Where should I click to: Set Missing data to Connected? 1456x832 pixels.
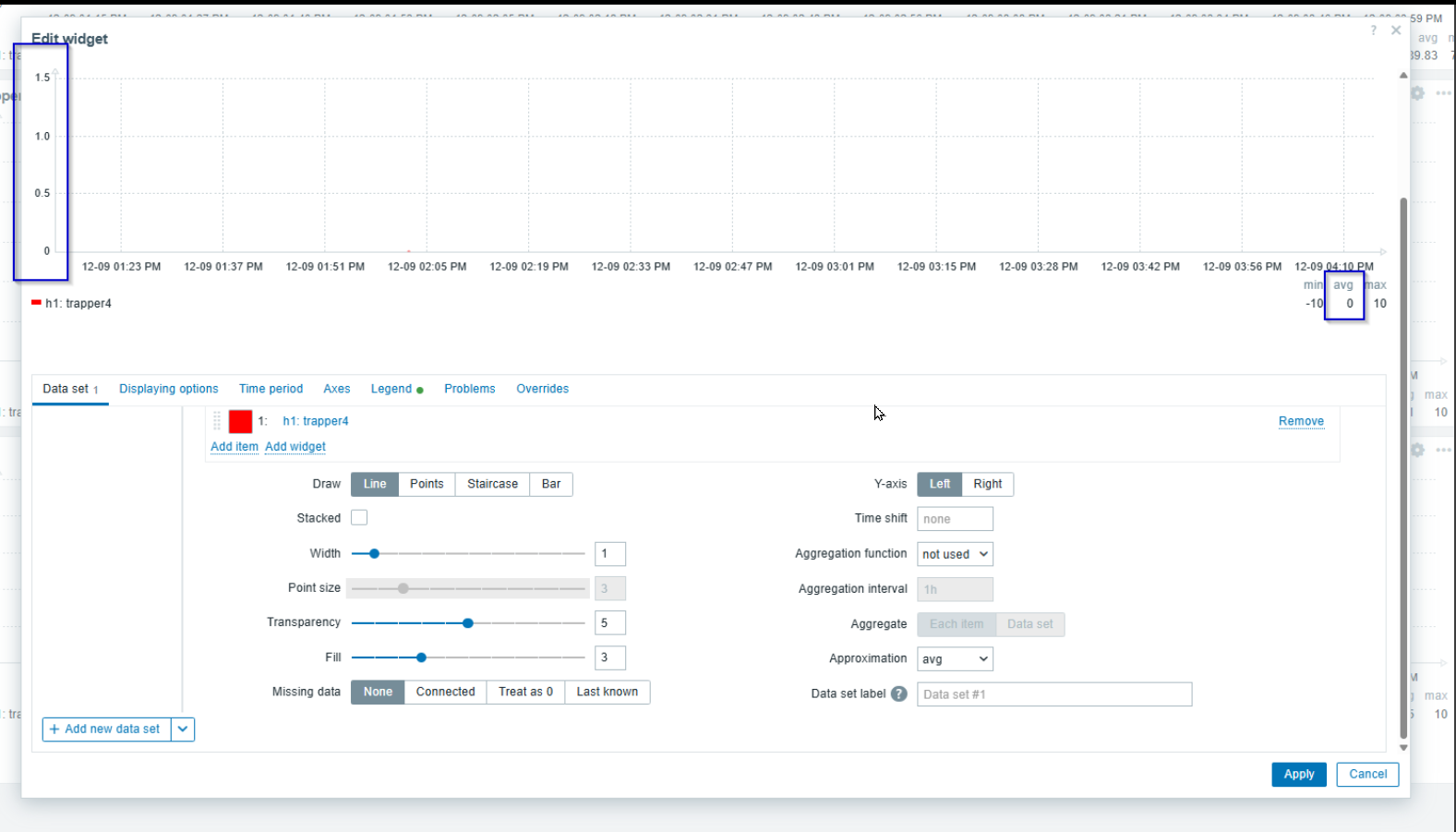445,692
